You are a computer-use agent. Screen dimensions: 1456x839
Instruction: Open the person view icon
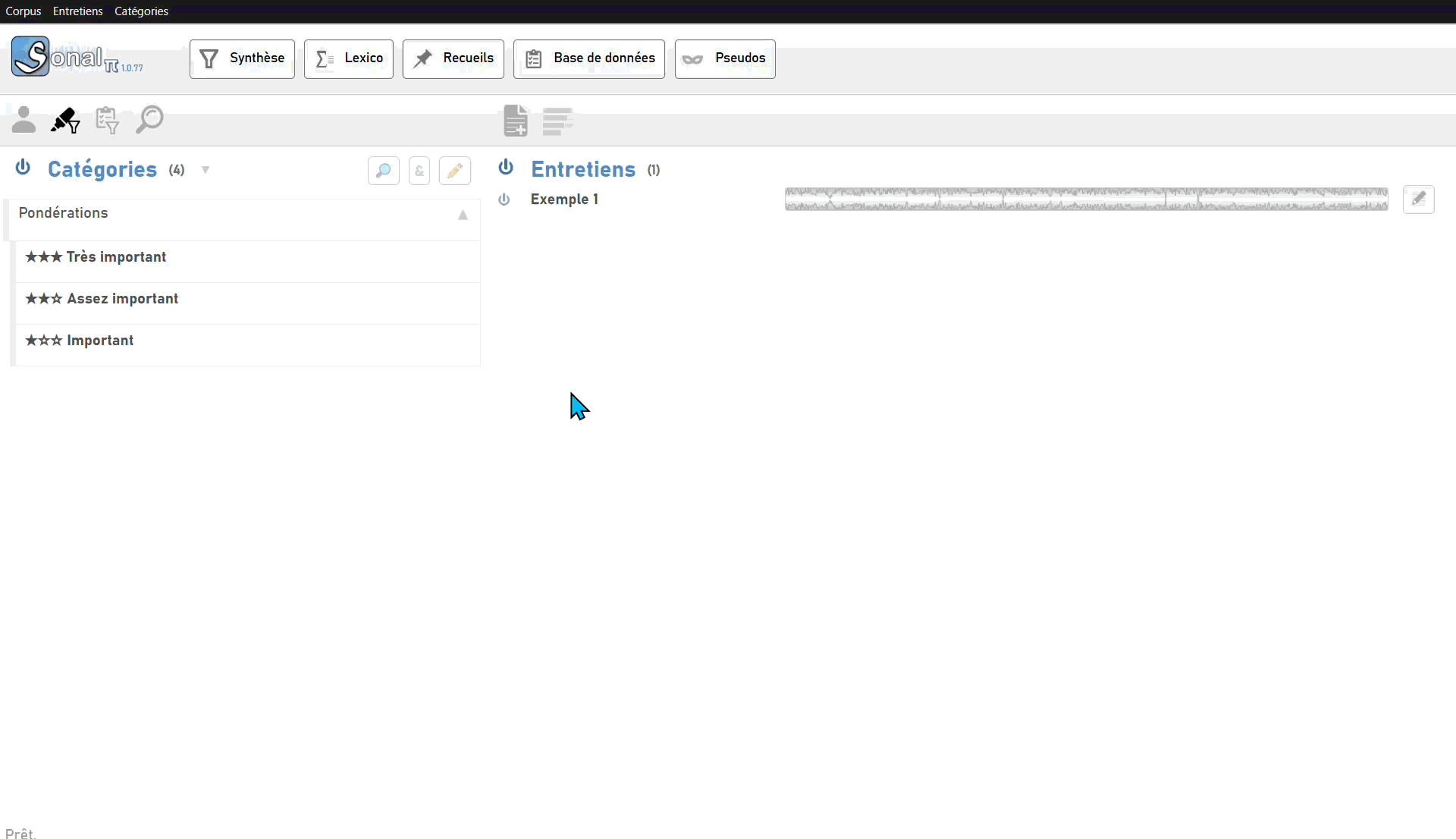click(x=24, y=120)
